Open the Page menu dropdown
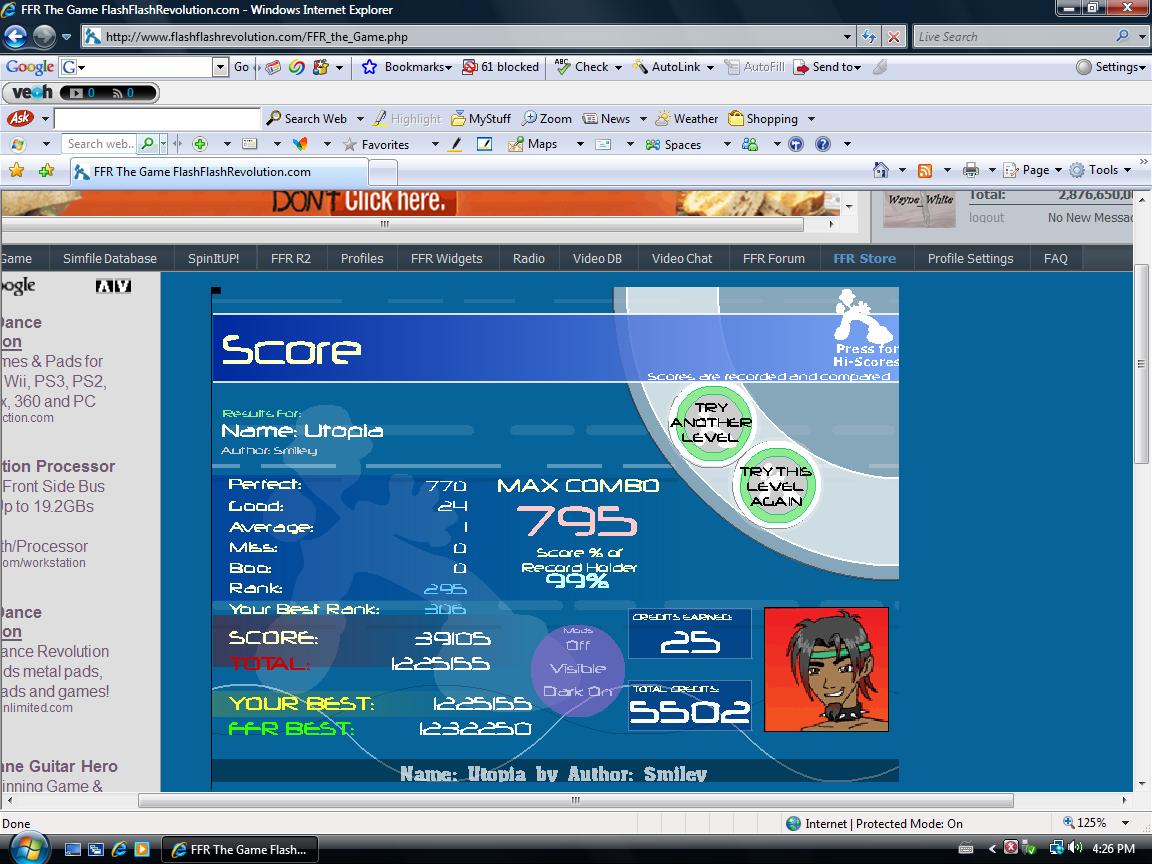Viewport: 1152px width, 864px height. tap(1032, 170)
